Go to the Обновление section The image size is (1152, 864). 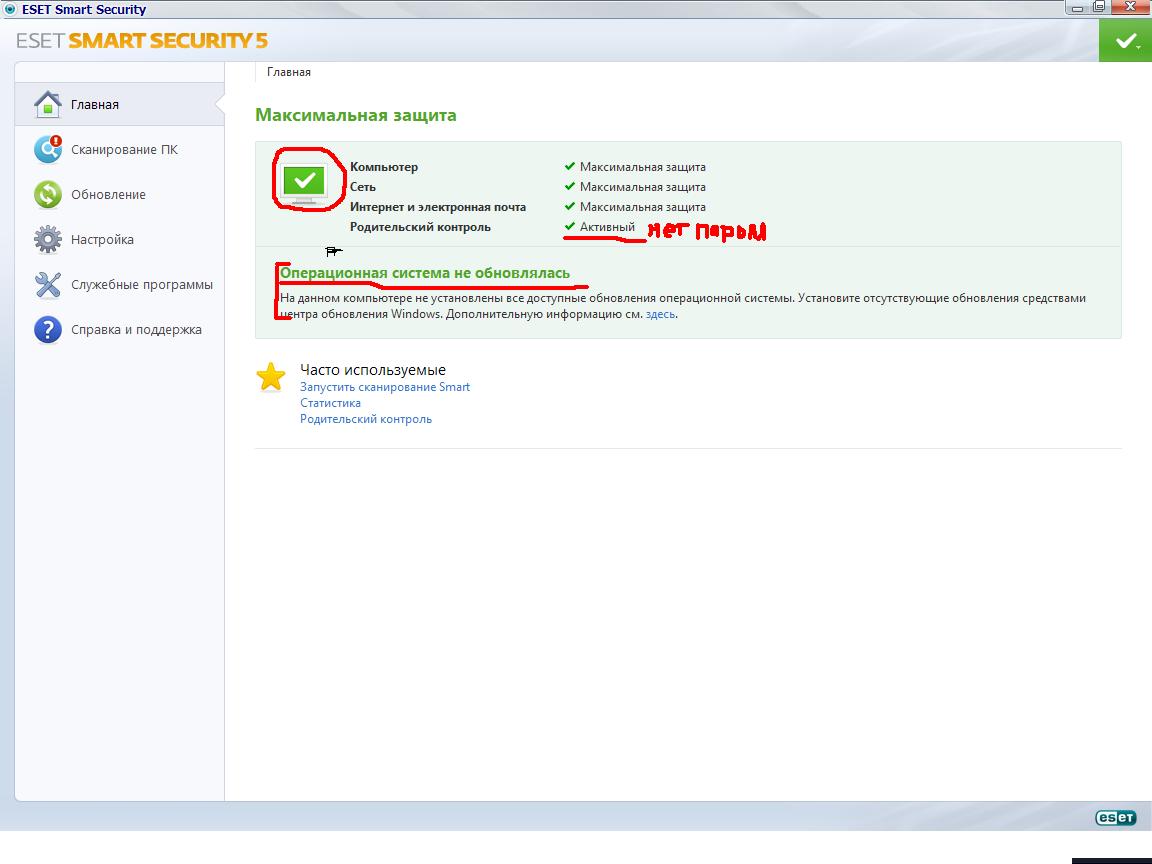coord(119,195)
